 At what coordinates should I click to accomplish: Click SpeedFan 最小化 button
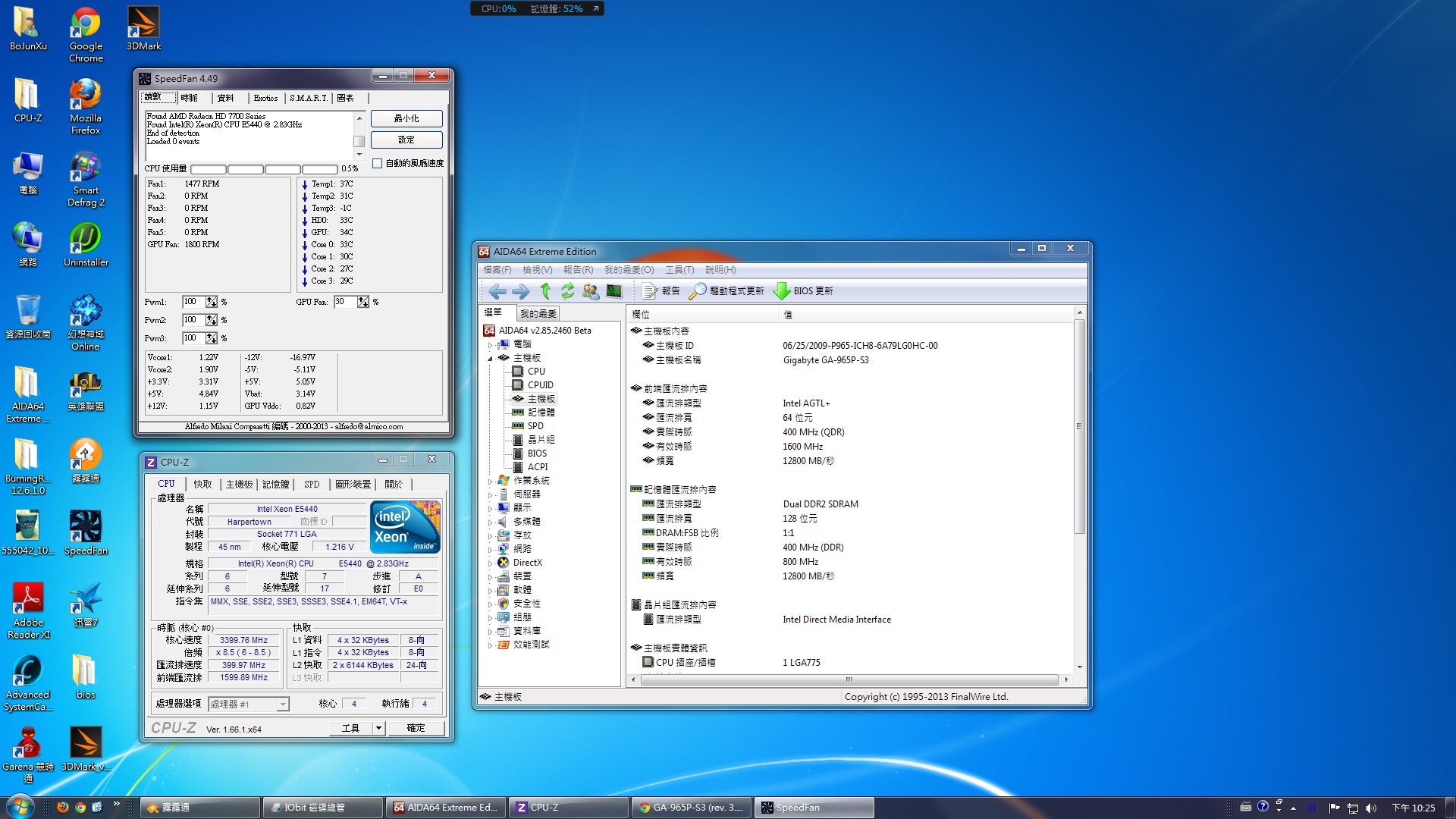pos(406,118)
